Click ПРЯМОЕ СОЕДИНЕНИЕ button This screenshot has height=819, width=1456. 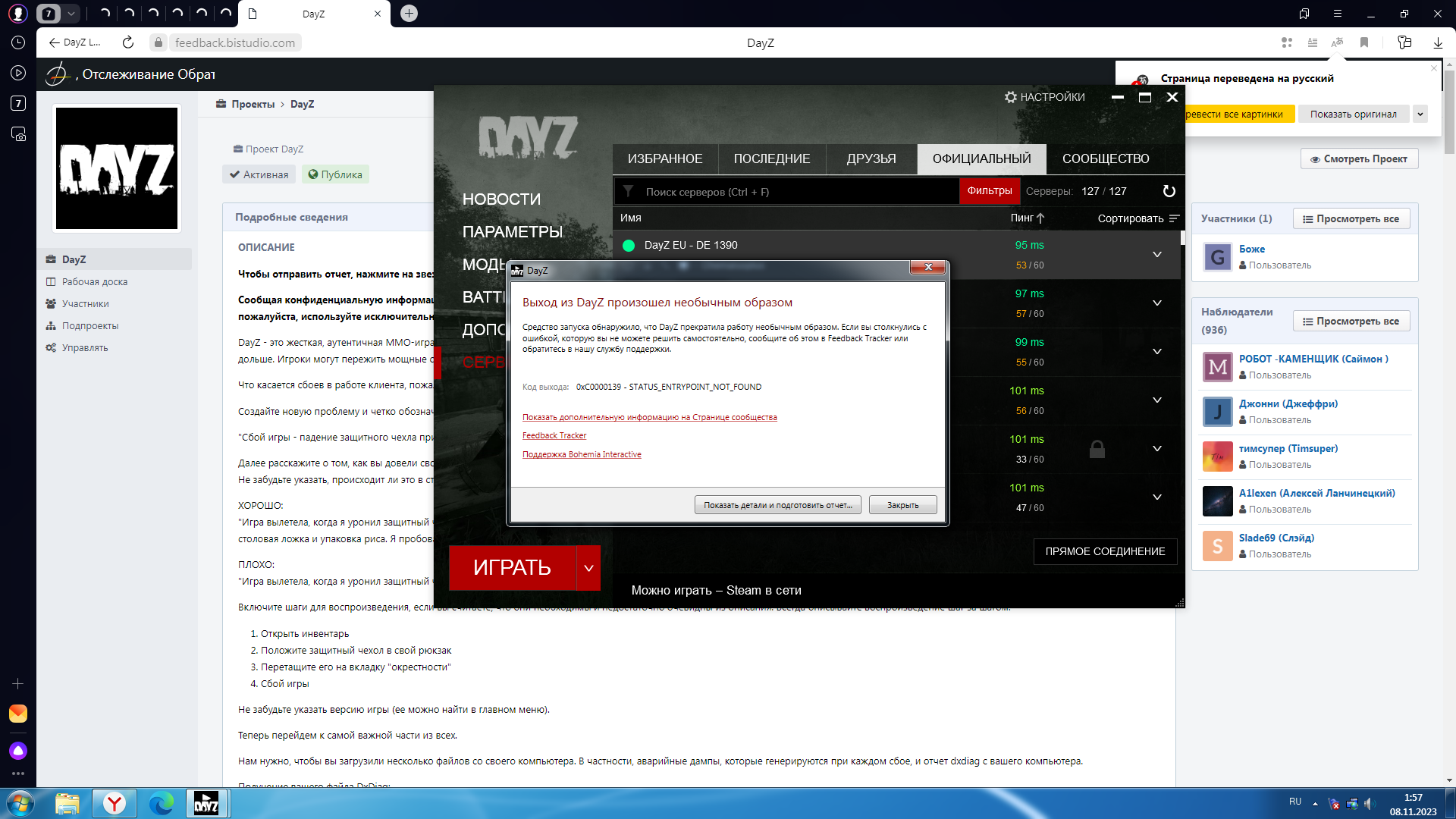(x=1105, y=552)
